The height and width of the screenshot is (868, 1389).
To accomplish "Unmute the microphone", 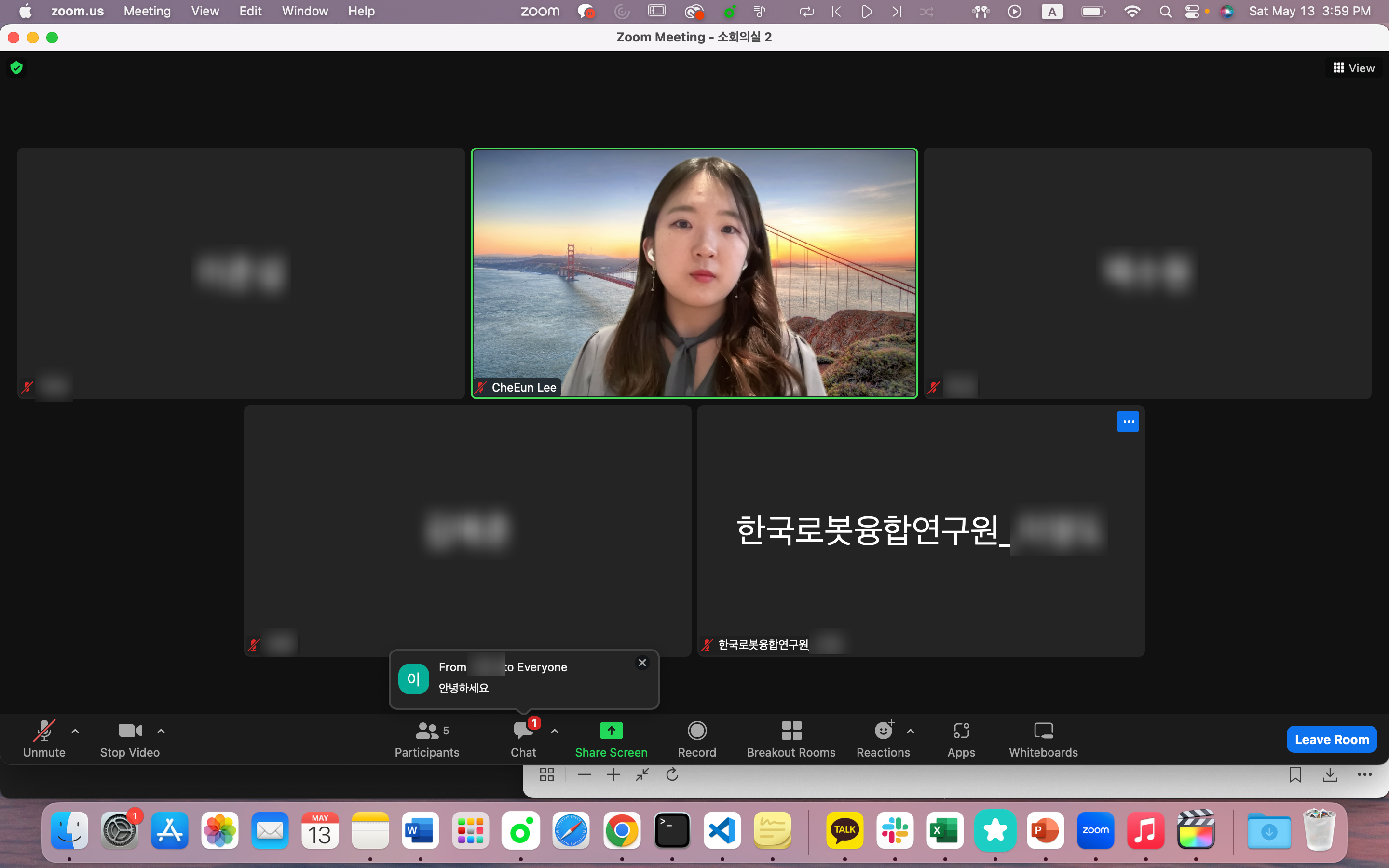I will 44,738.
